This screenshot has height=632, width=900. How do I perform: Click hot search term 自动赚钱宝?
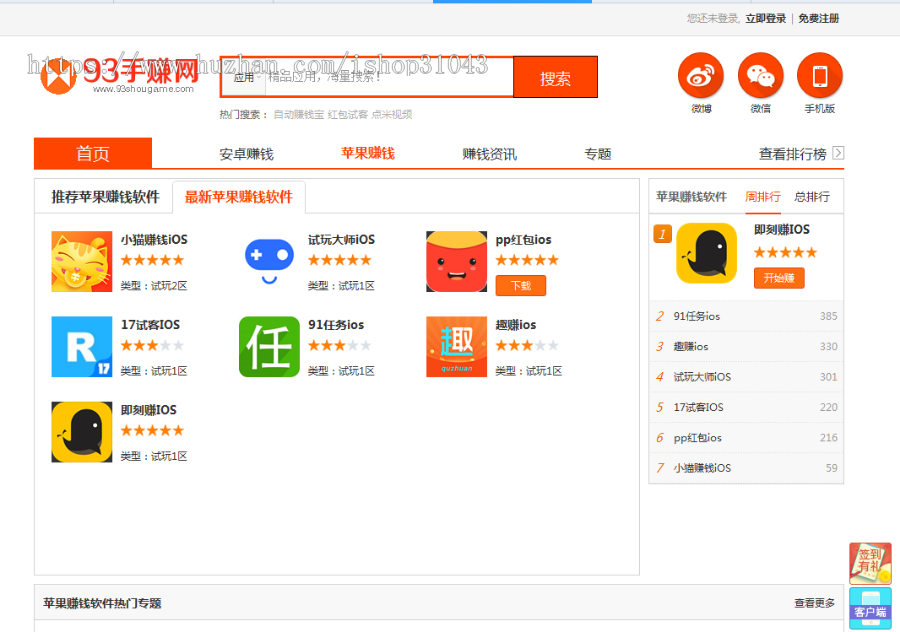tap(298, 114)
